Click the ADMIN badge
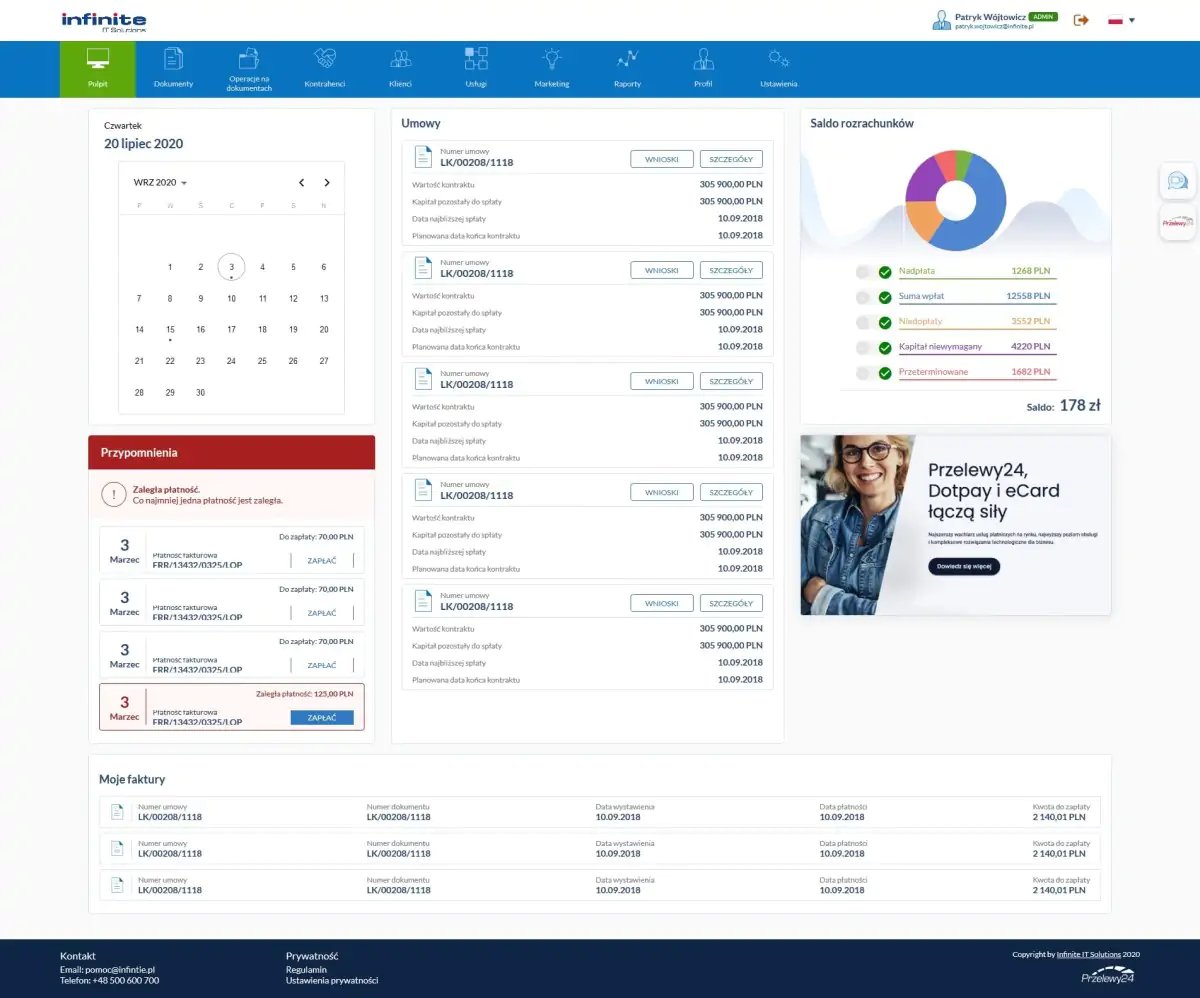Viewport: 1200px width, 998px height. coord(1043,17)
